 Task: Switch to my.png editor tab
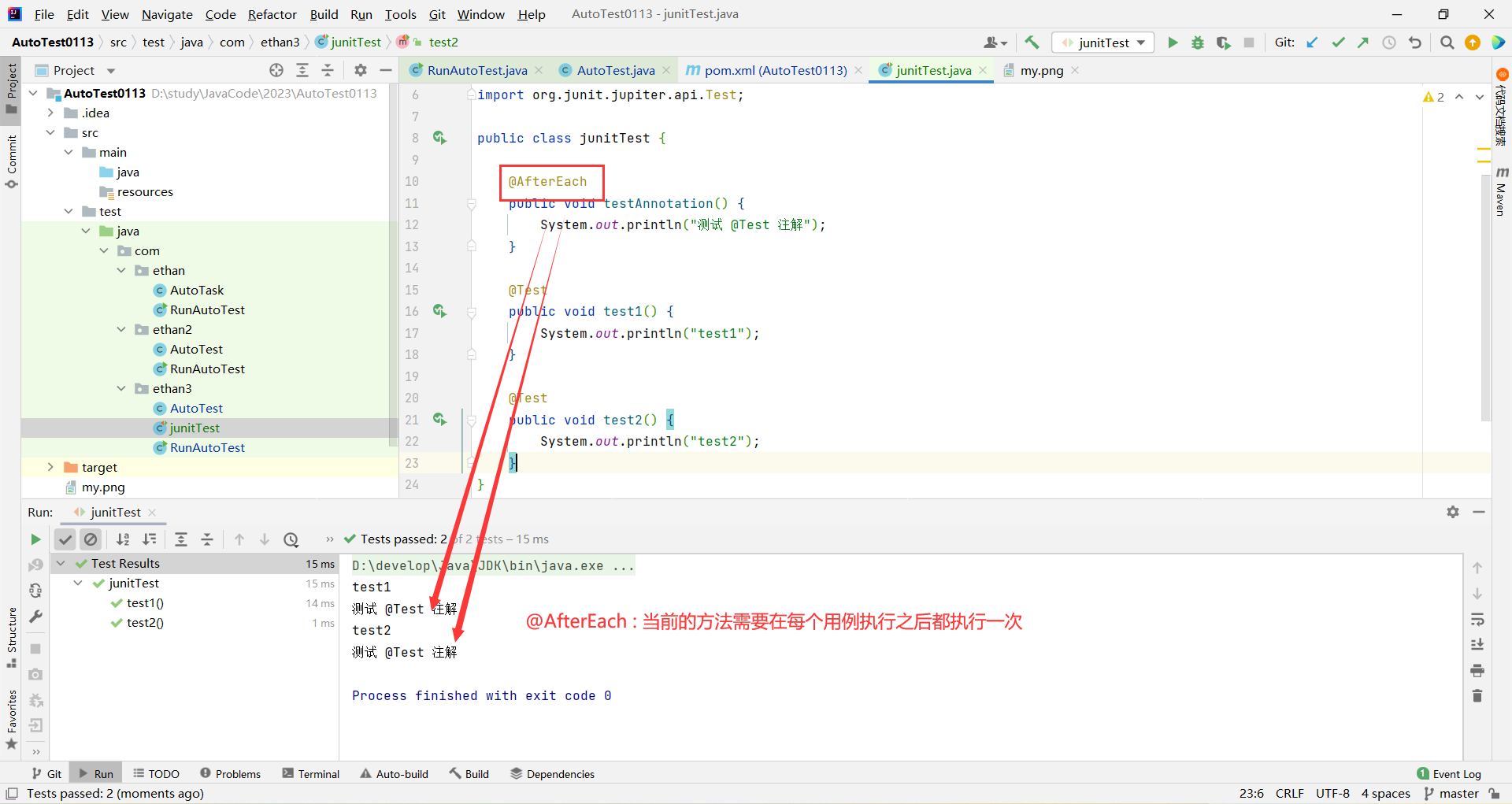click(1041, 70)
